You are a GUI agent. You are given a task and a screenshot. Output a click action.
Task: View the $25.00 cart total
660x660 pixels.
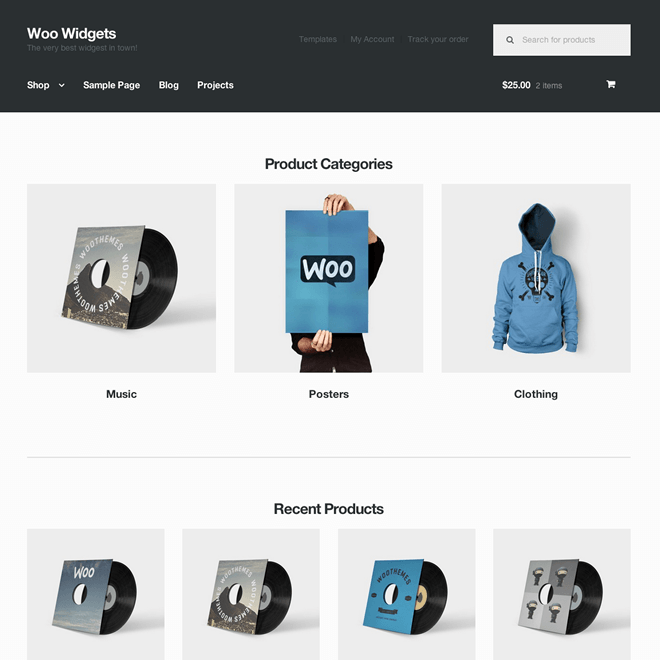516,85
